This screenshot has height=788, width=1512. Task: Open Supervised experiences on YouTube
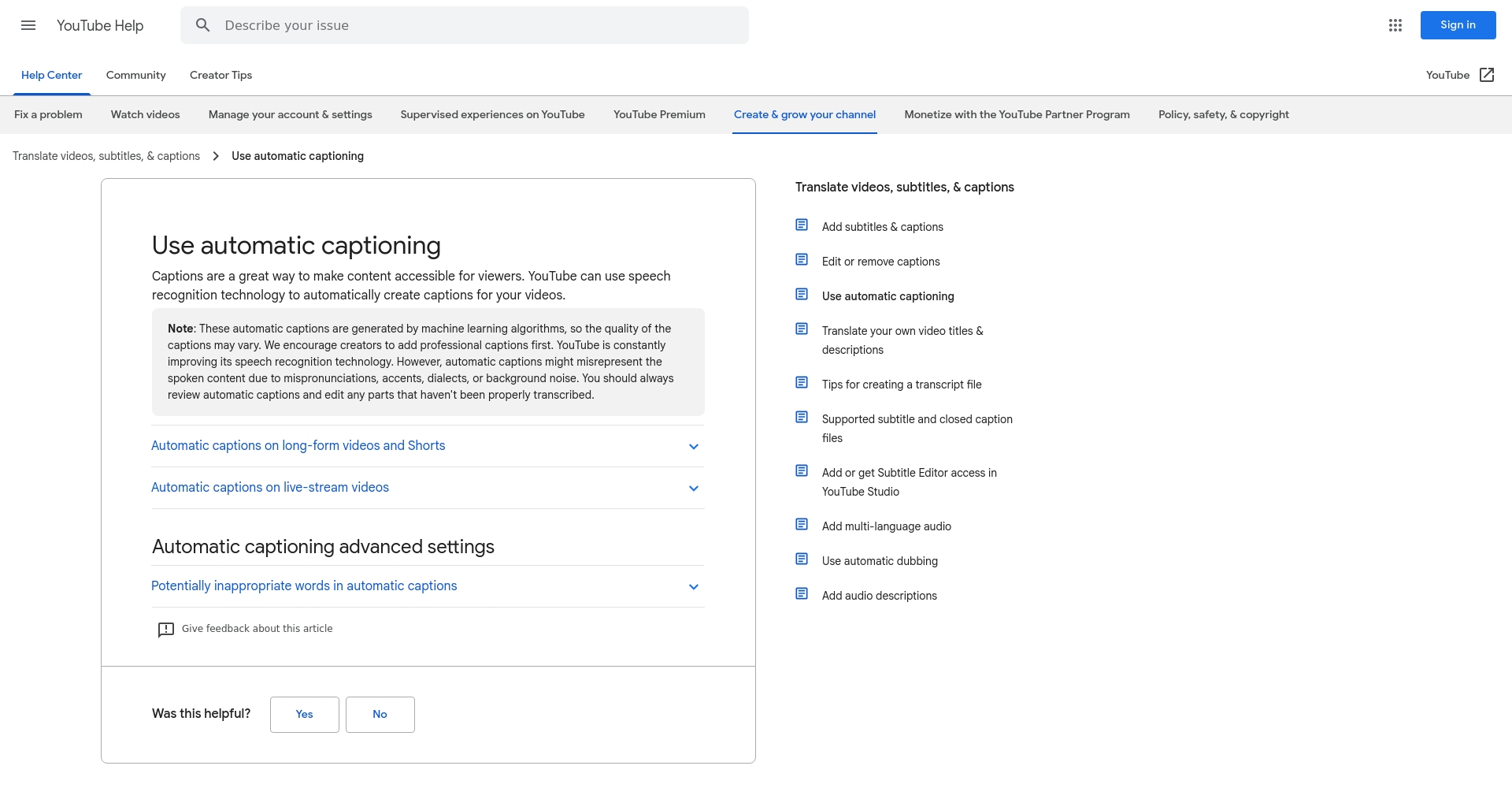click(x=493, y=114)
